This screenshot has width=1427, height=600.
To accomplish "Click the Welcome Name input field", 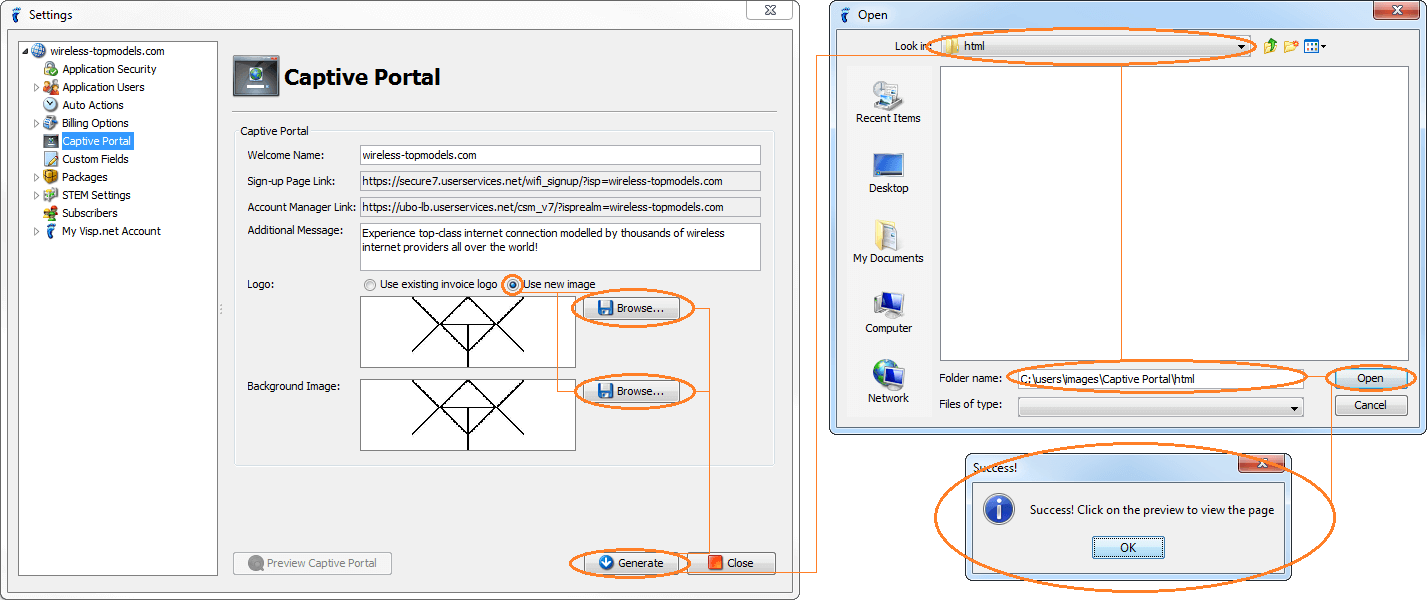I will (560, 155).
